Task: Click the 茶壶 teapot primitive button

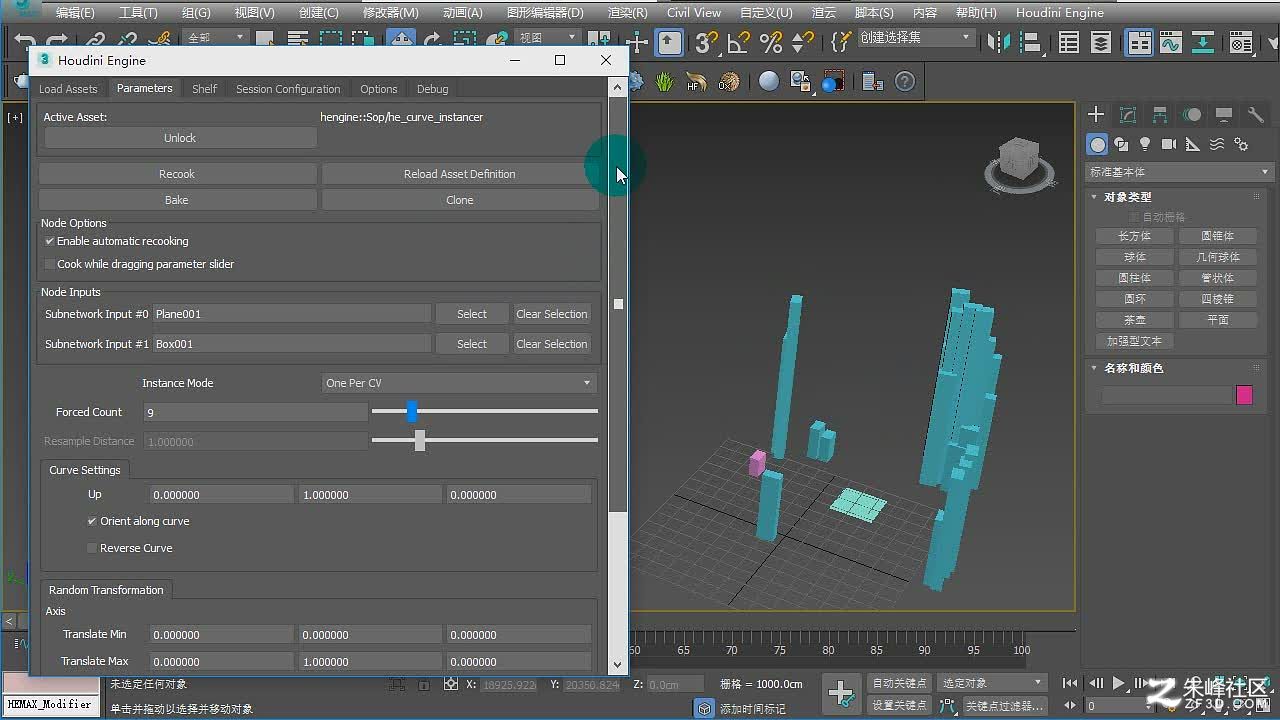Action: [1134, 320]
